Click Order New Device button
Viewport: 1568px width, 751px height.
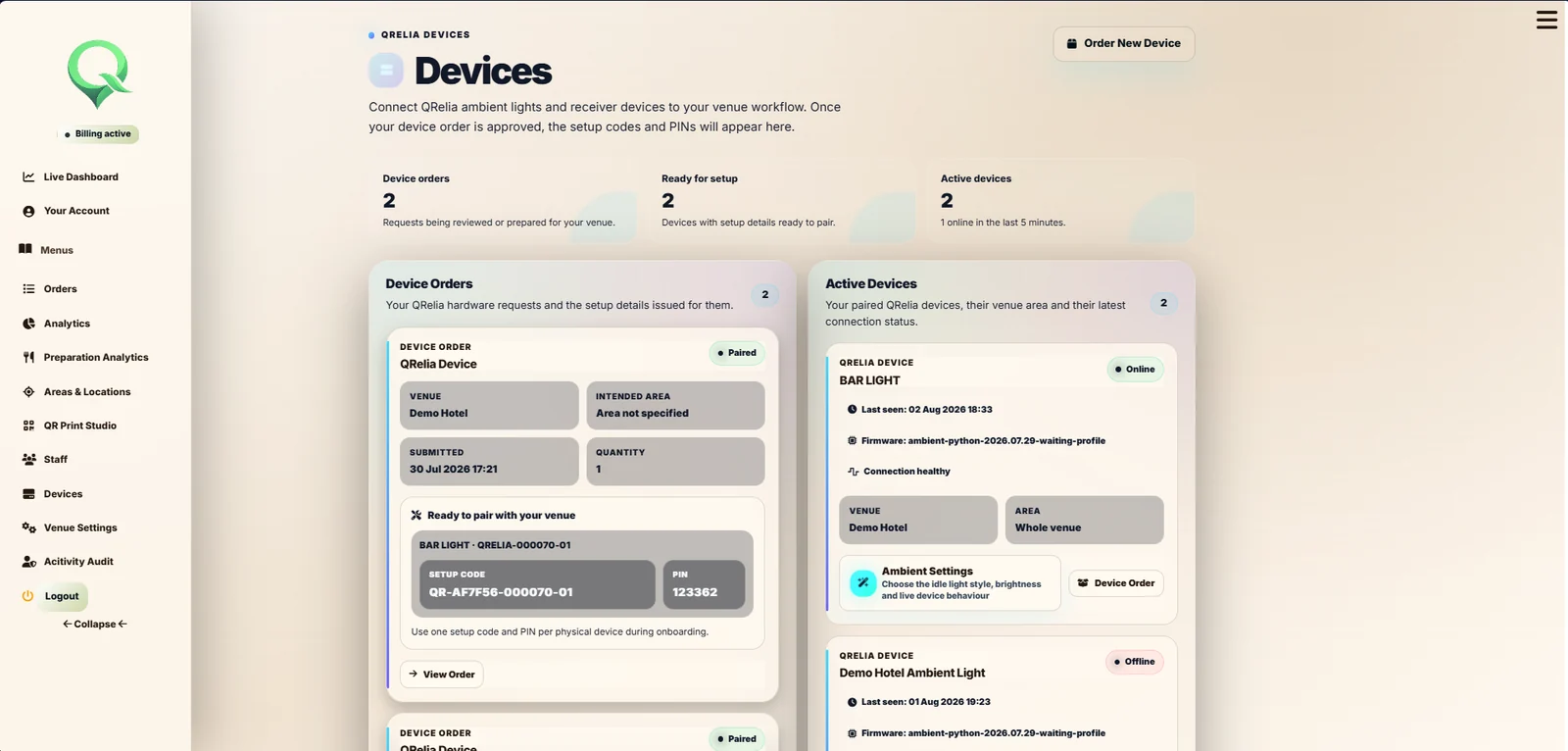click(x=1123, y=44)
